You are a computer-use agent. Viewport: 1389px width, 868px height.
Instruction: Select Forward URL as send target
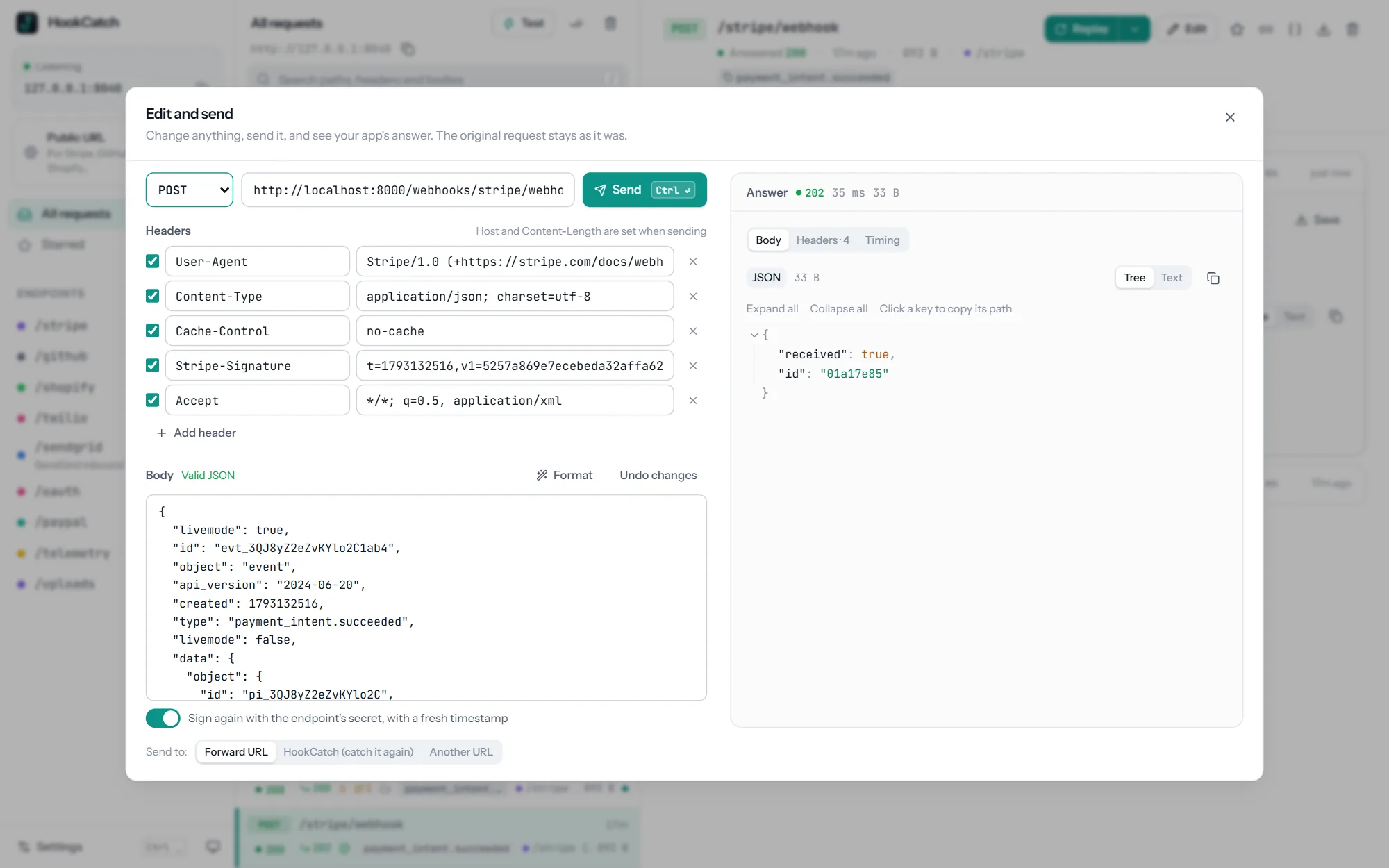tap(236, 751)
